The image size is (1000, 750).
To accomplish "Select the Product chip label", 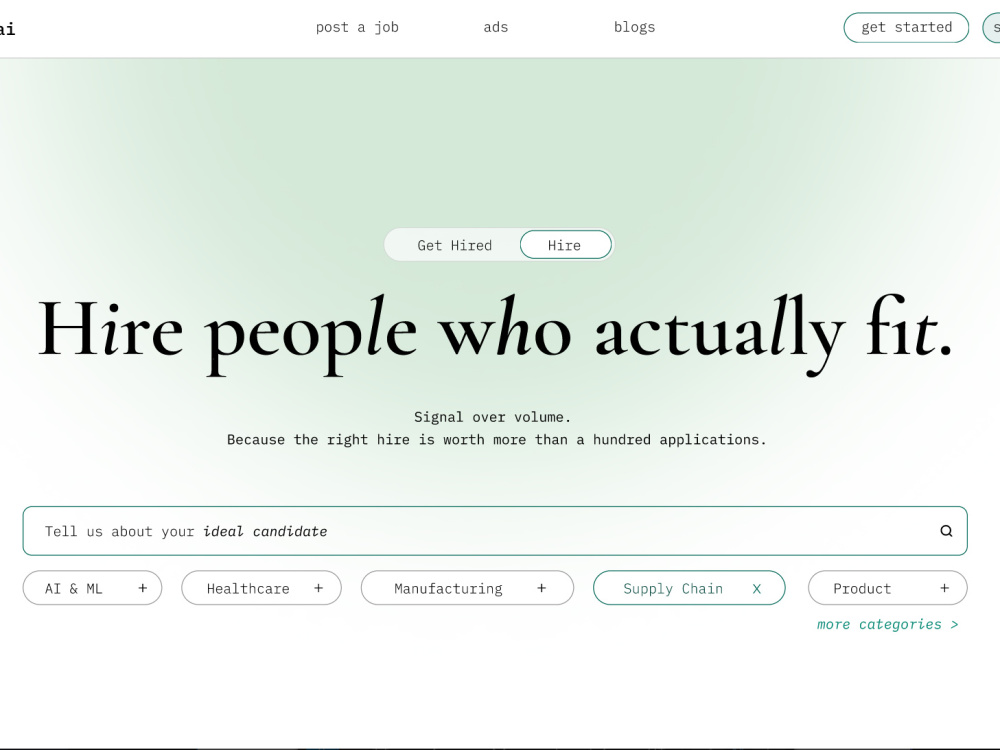I will pyautogui.click(x=862, y=589).
